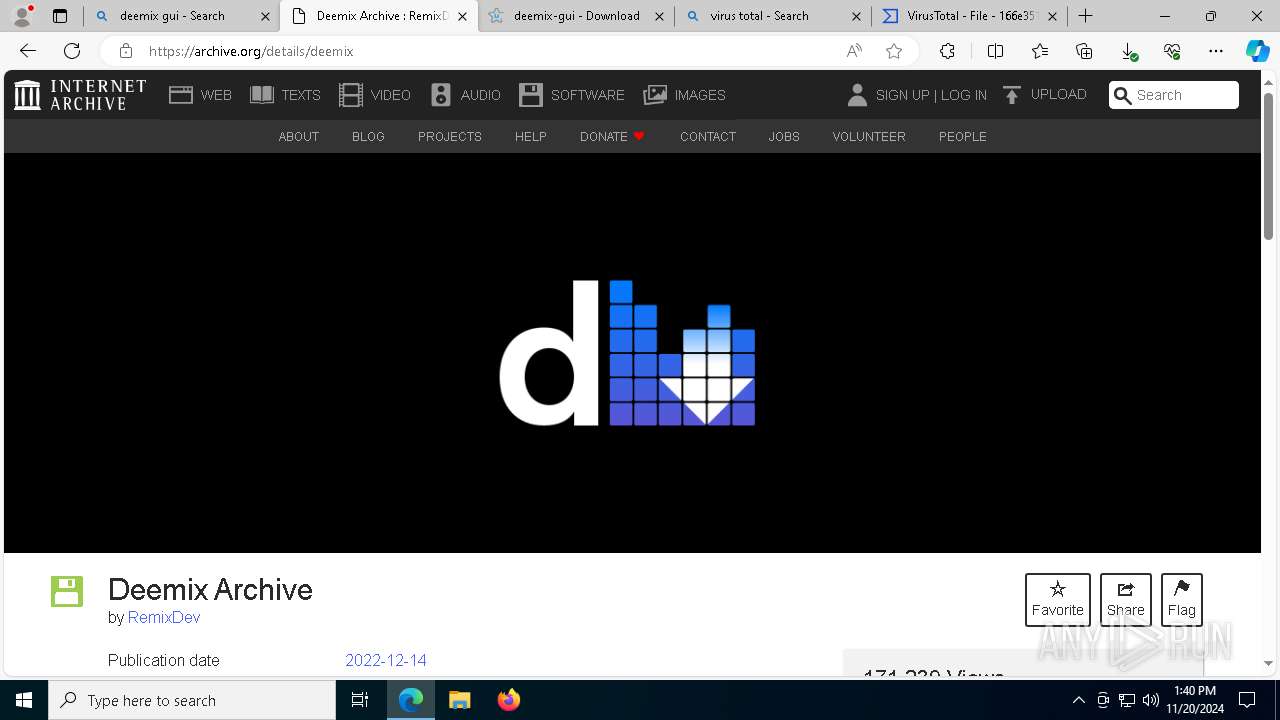Screen dimensions: 1280x720
Task: View site information lock icon
Action: click(x=126, y=51)
